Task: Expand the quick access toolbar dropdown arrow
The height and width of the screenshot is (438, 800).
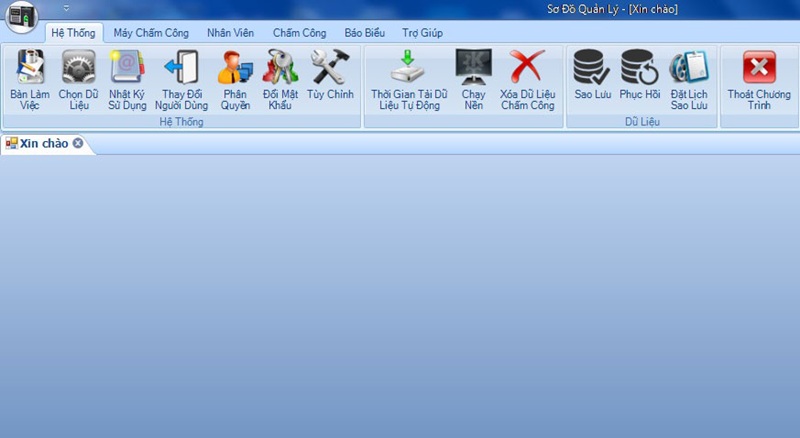Action: pos(66,8)
